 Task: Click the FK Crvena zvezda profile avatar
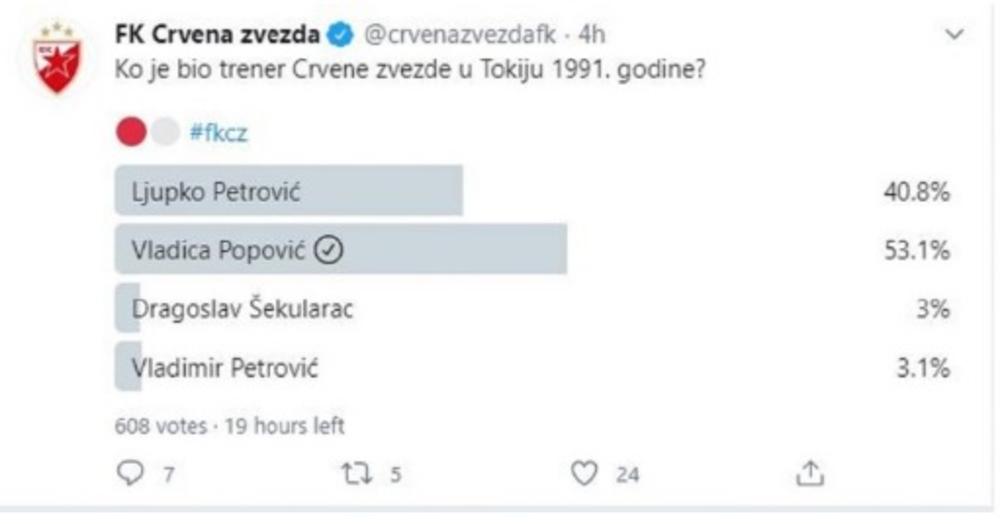coord(58,59)
